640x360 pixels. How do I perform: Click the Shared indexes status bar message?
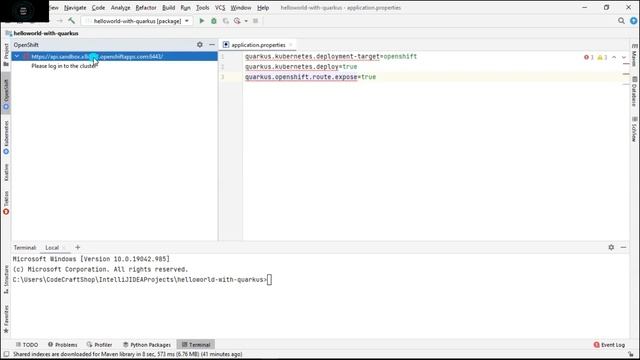[127, 354]
